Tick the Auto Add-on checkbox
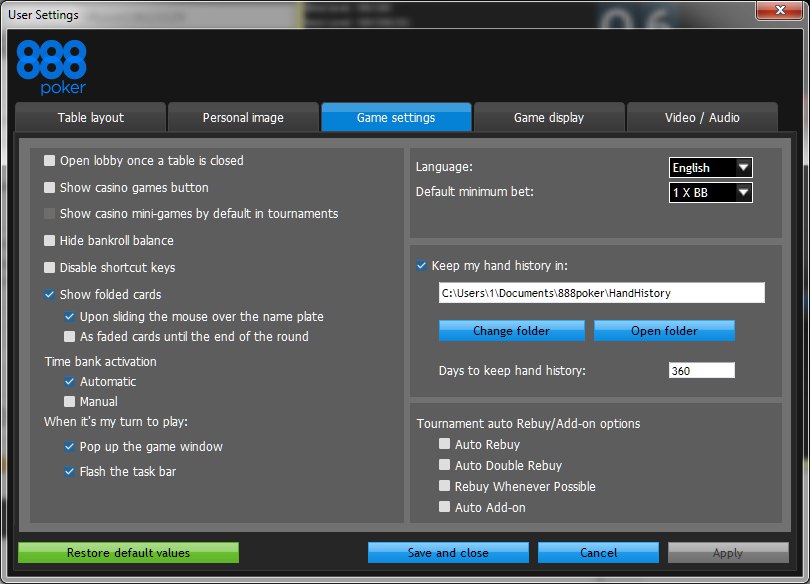810x584 pixels. pyautogui.click(x=444, y=507)
